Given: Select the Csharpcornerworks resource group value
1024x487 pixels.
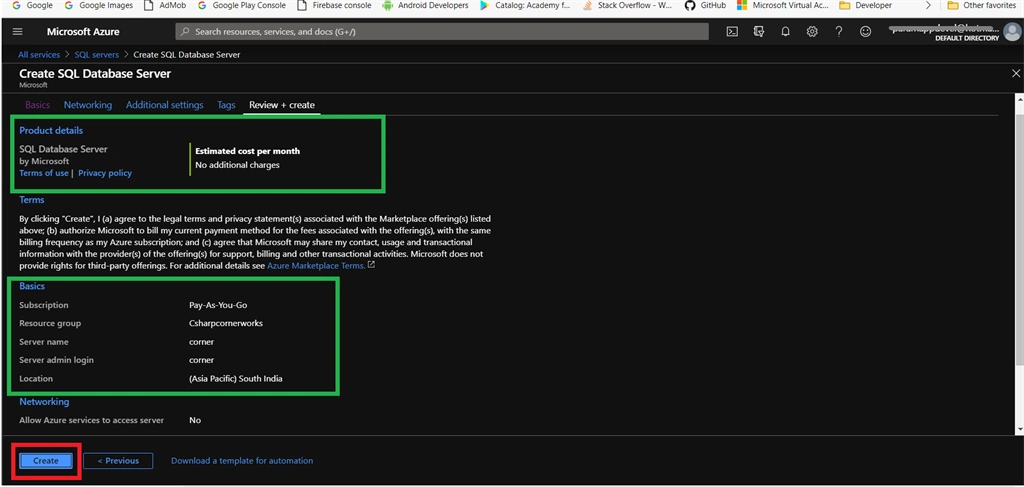Looking at the screenshot, I should point(226,324).
